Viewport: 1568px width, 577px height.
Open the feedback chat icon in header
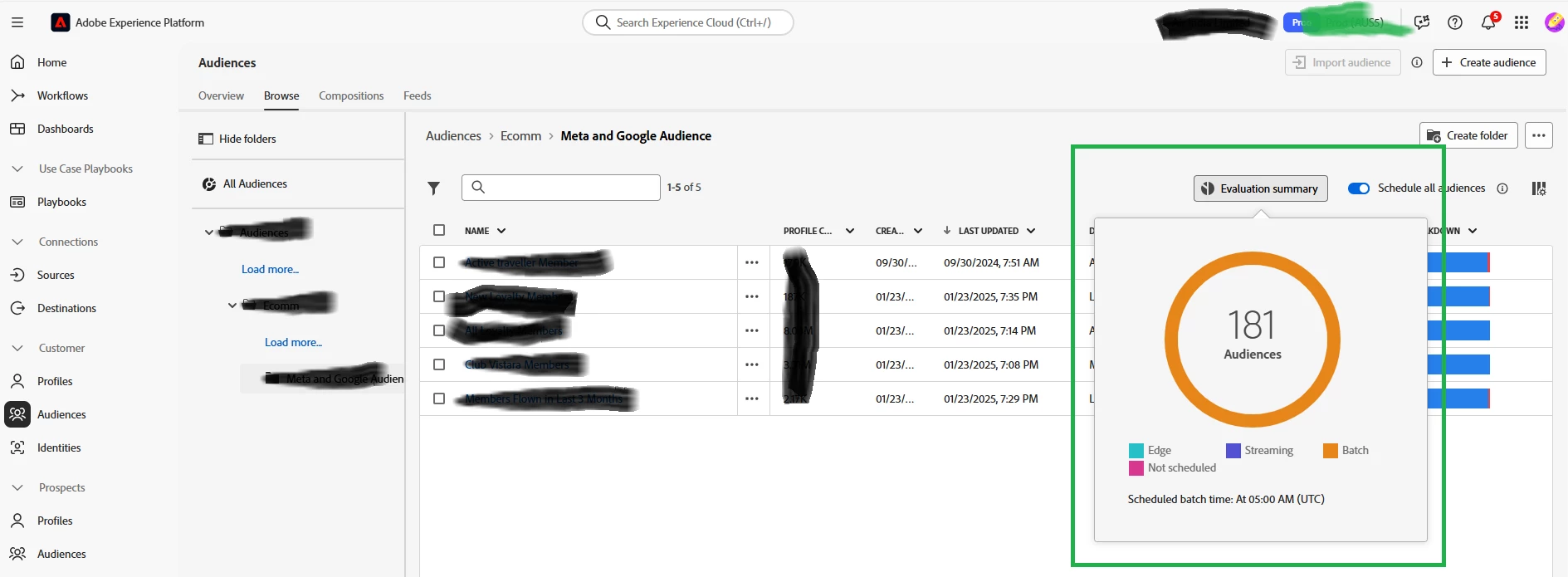1422,22
